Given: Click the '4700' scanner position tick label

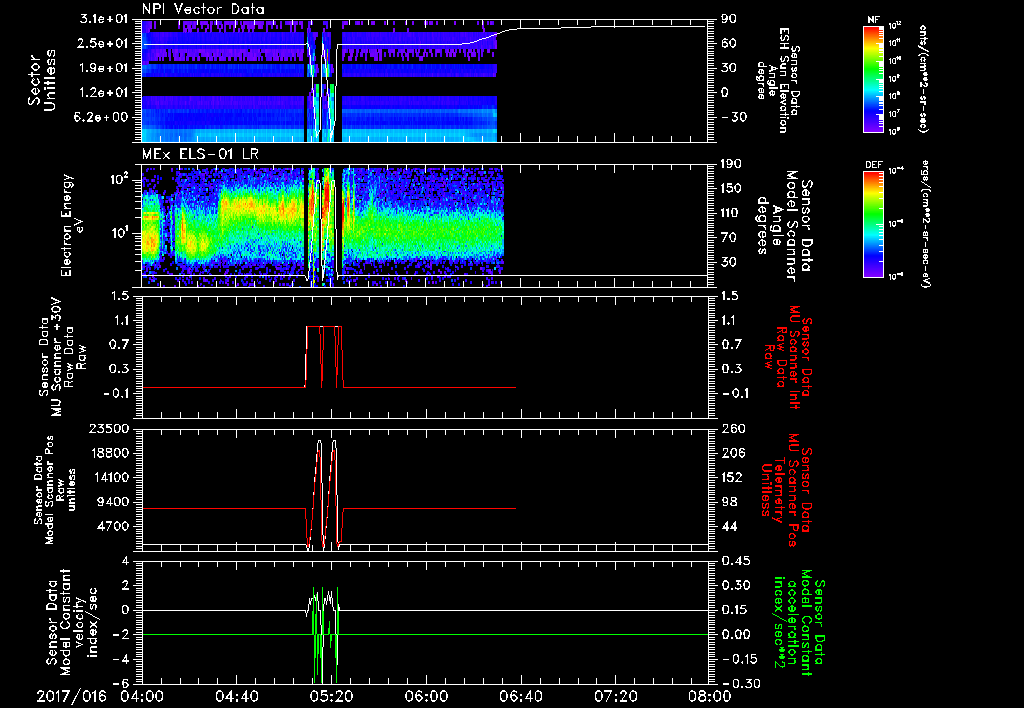Looking at the screenshot, I should pyautogui.click(x=114, y=526).
